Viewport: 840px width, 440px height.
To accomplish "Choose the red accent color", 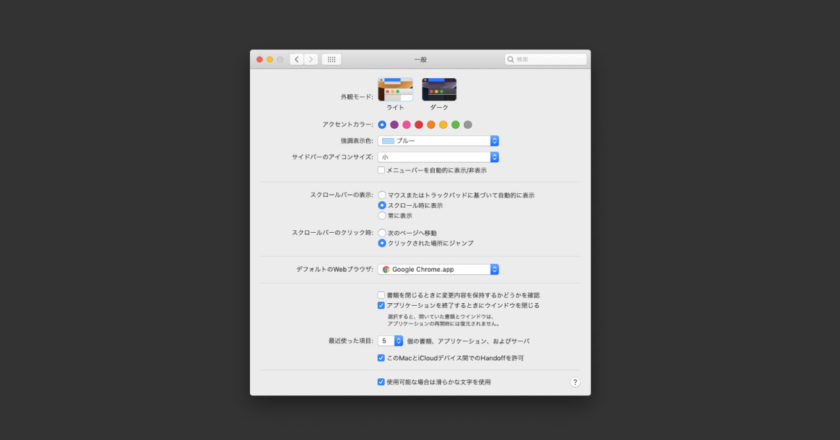I will tap(419, 125).
